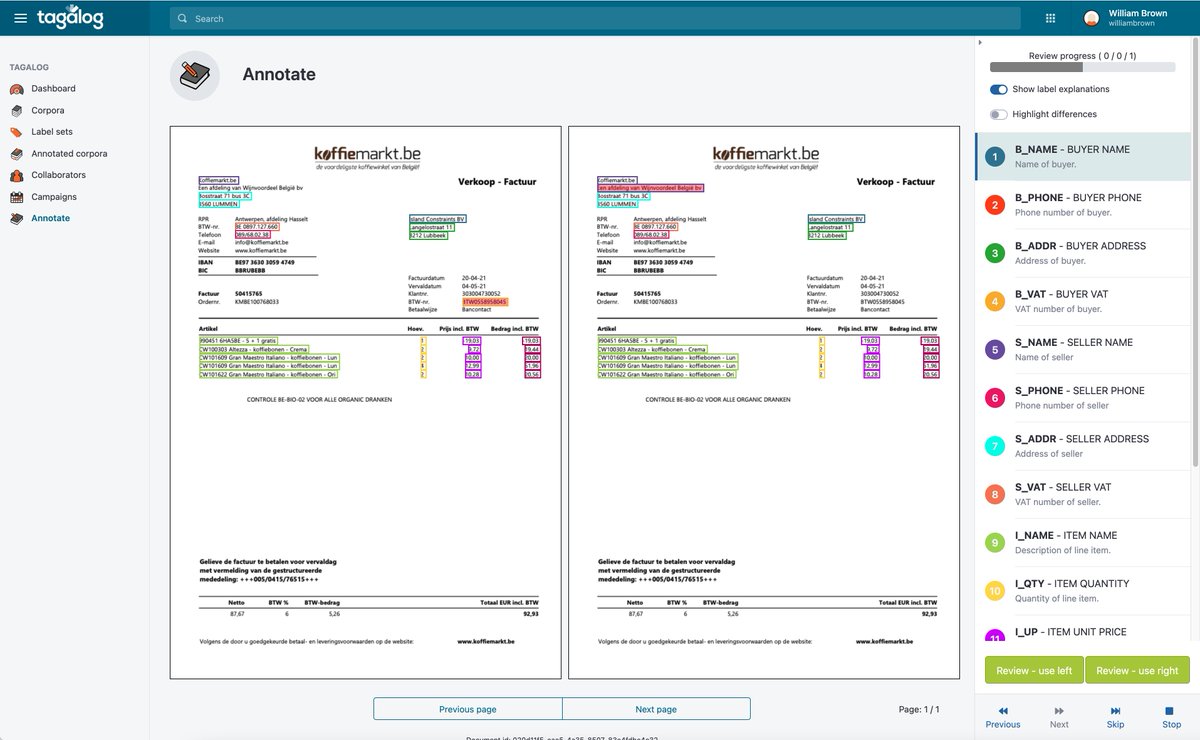Screen dimensions: 1200x740
Task: Enable the Highlight differences switch
Action: pos(998,114)
